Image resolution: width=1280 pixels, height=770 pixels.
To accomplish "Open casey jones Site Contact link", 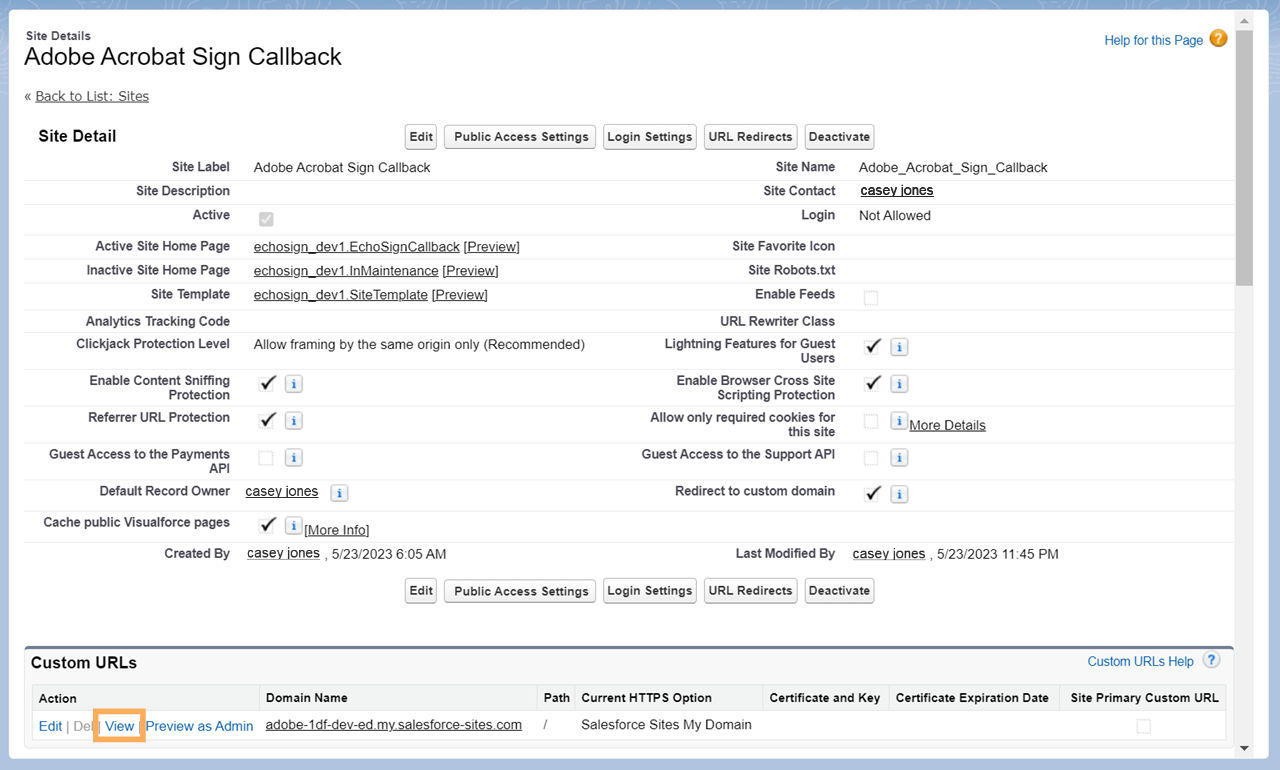I will [x=897, y=190].
